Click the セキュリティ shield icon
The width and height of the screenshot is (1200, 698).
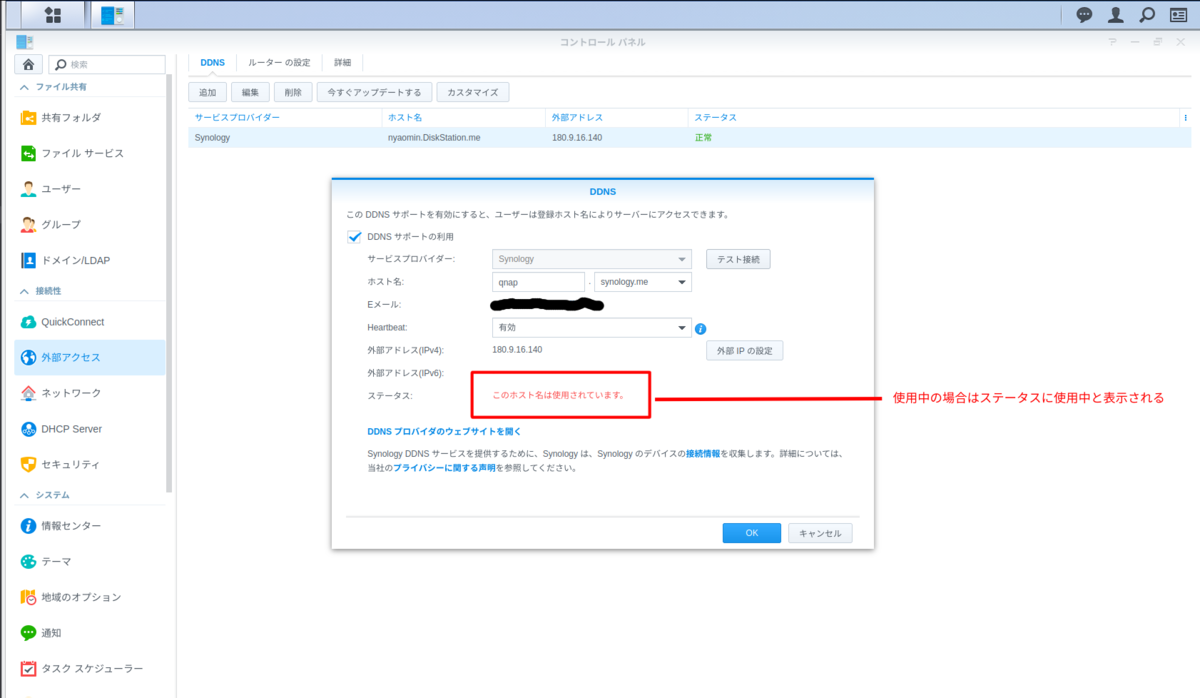pyautogui.click(x=29, y=464)
